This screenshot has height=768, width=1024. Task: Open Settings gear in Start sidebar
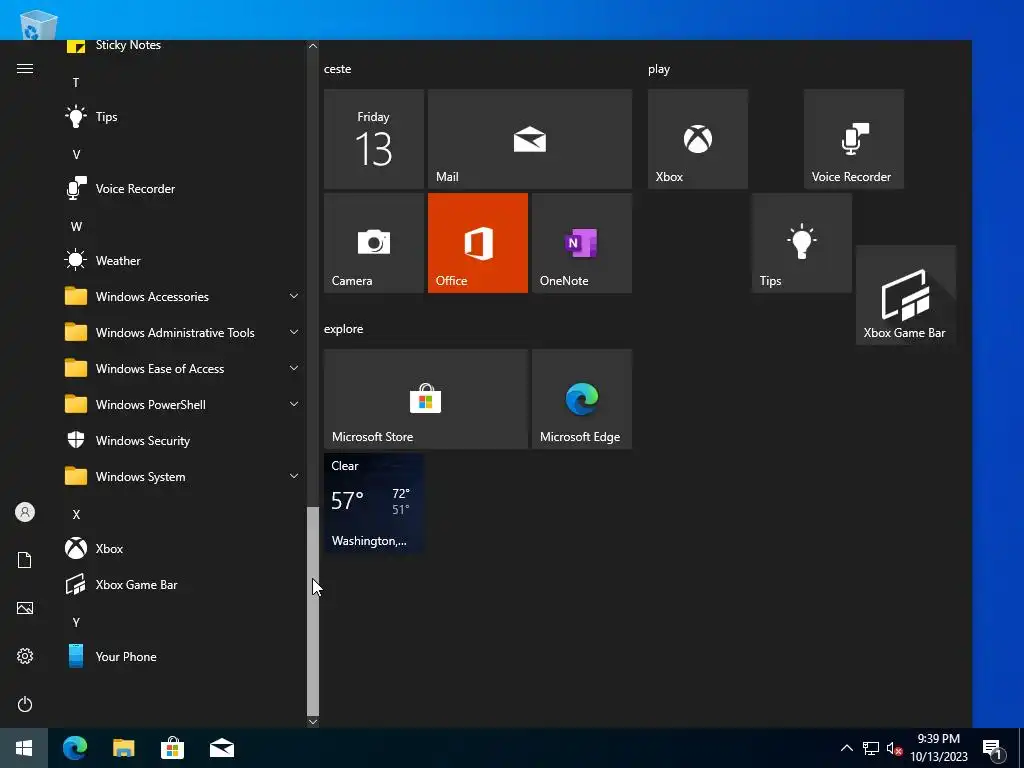pyautogui.click(x=25, y=656)
